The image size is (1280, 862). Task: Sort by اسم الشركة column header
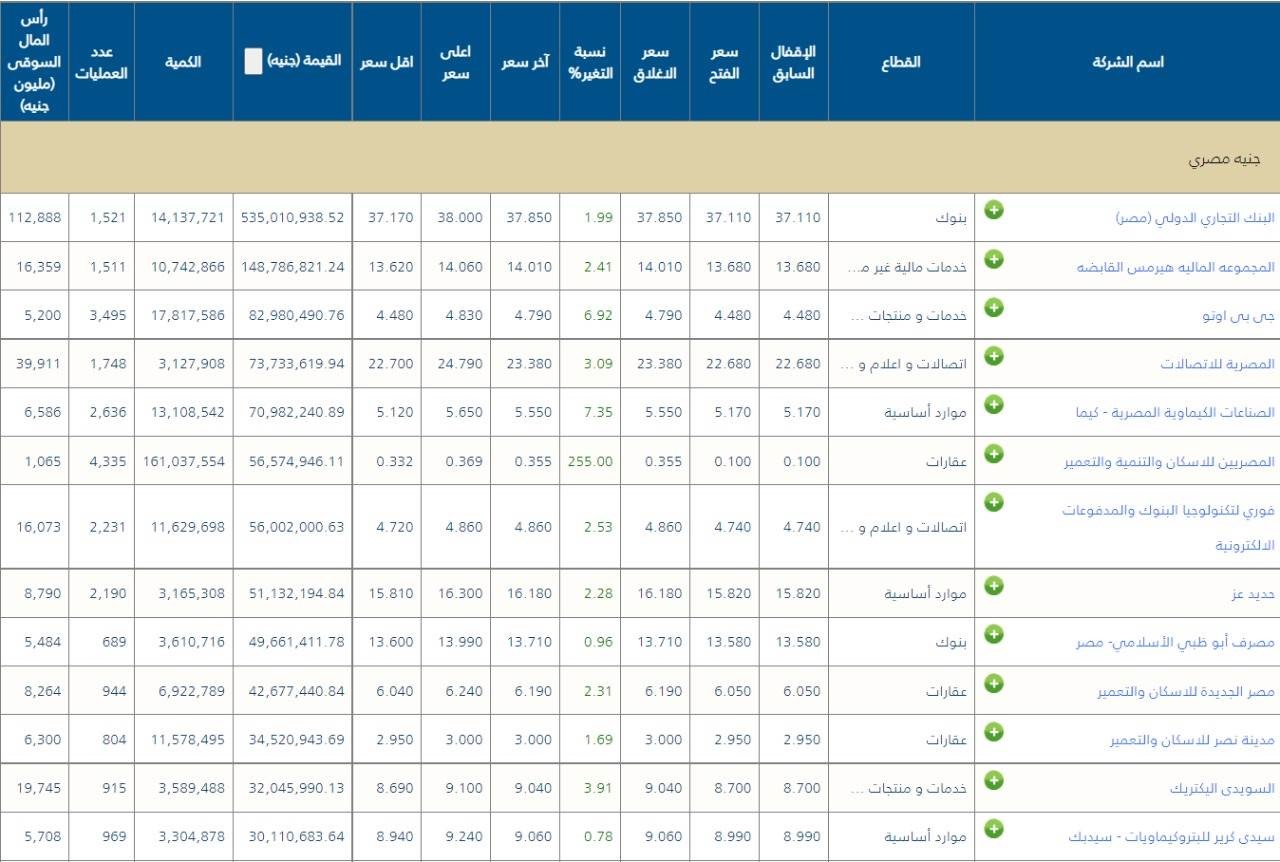[x=1127, y=62]
